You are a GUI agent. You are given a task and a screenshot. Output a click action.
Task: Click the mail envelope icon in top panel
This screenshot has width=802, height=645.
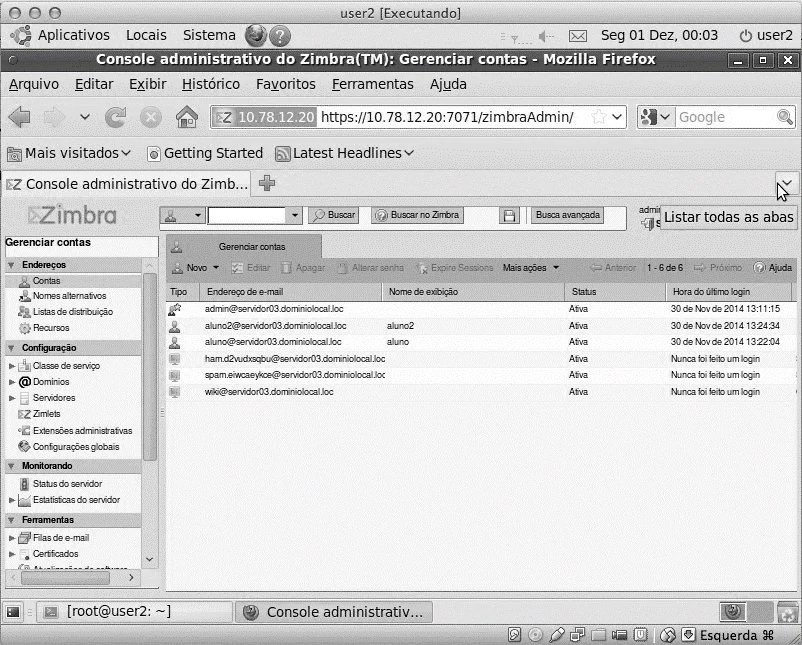point(577,36)
